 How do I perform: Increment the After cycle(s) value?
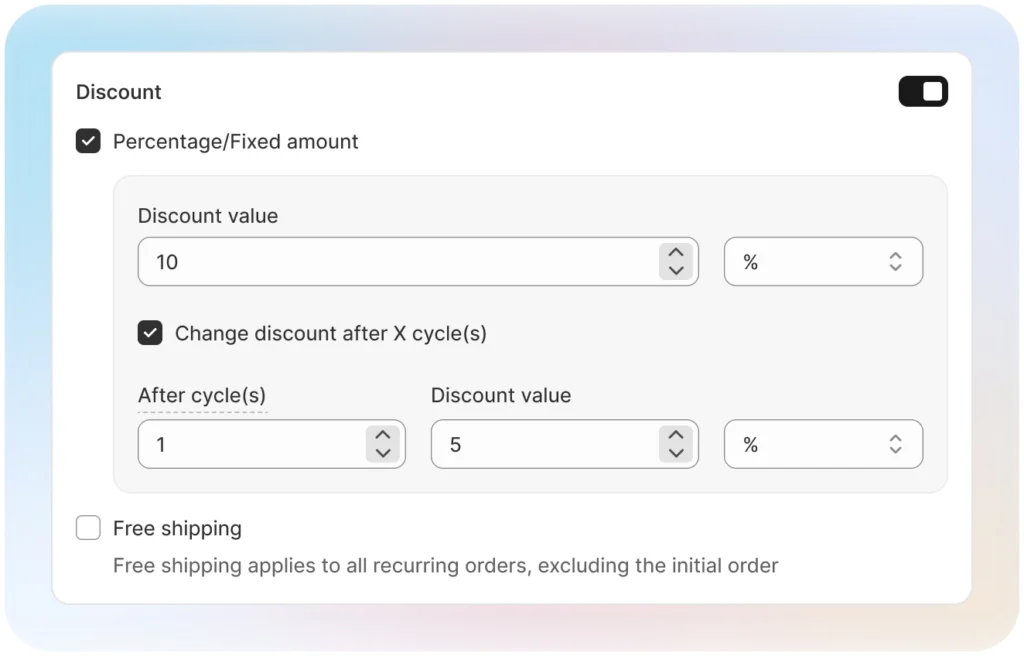tap(383, 435)
